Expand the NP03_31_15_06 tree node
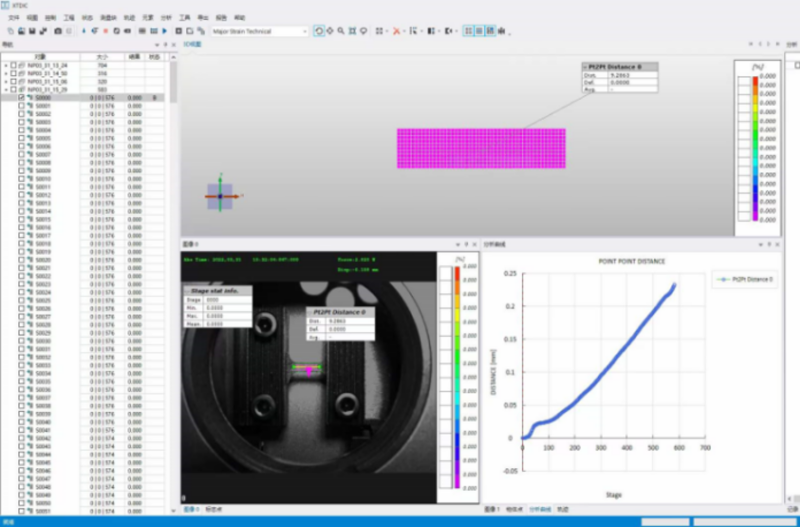The image size is (800, 527). tap(6, 81)
